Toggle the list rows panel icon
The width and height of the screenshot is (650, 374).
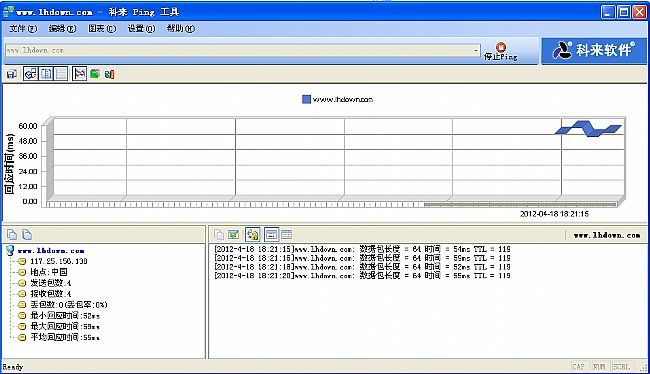[x=61, y=74]
